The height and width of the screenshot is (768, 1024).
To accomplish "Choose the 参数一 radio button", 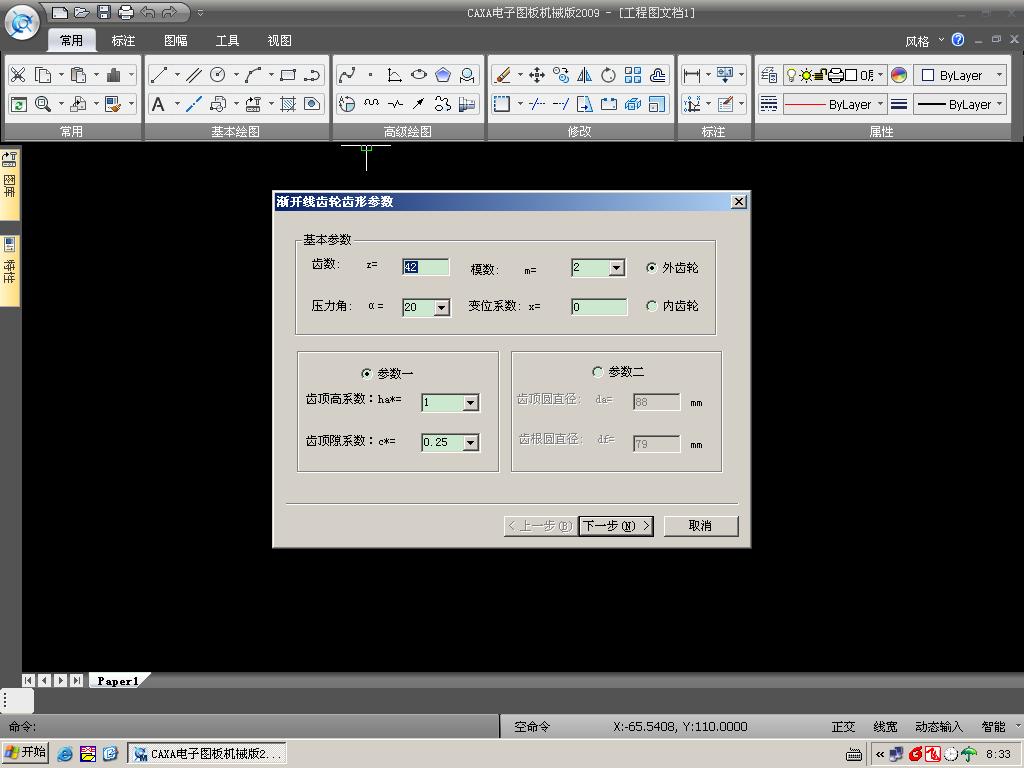I will 387,374.
